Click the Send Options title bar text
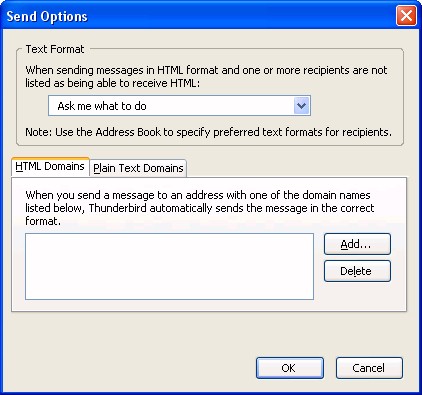The height and width of the screenshot is (395, 422). pos(47,16)
